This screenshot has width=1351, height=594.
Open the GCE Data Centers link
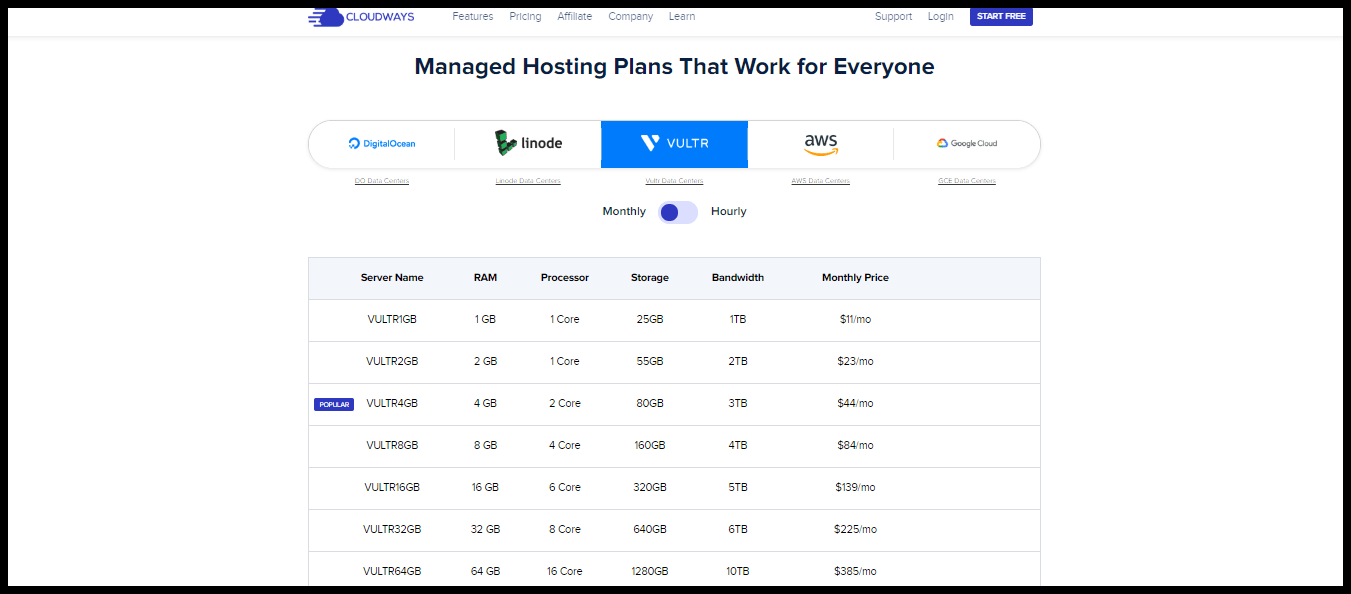[967, 181]
